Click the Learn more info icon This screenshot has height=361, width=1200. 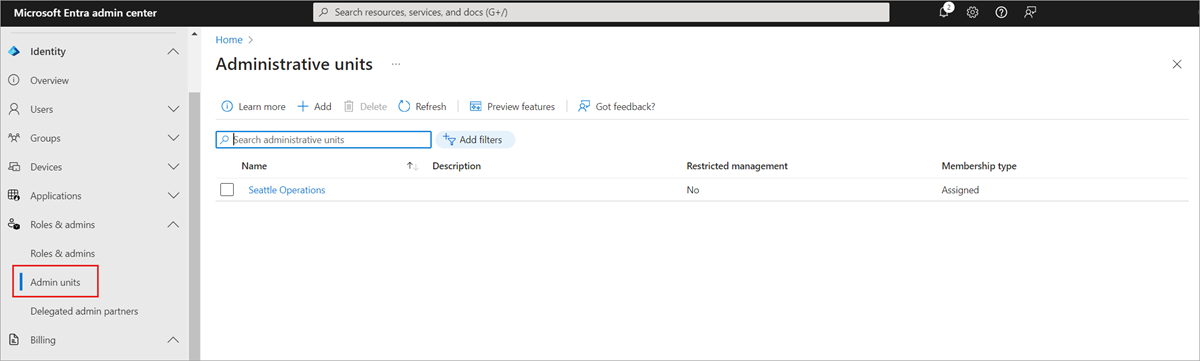(227, 106)
